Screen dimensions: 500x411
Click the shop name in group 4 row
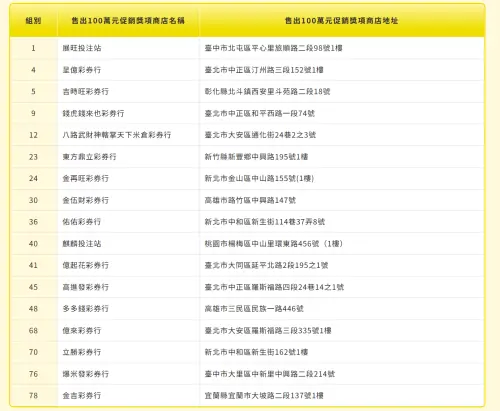82,70
